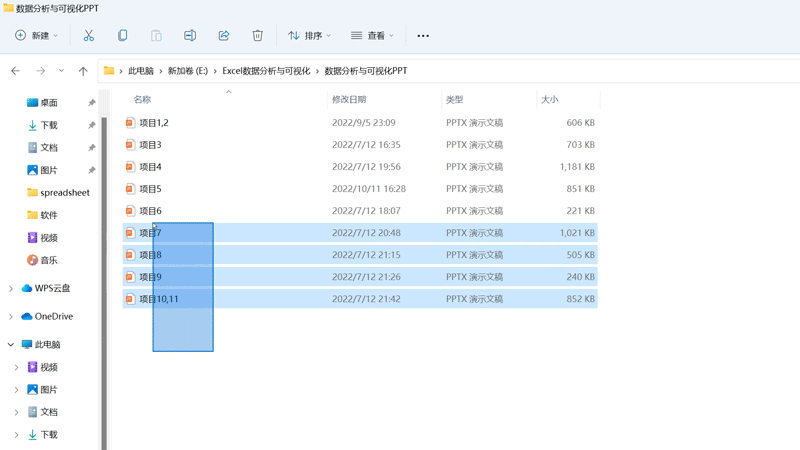Open the 排序 (Sort) menu

[309, 35]
